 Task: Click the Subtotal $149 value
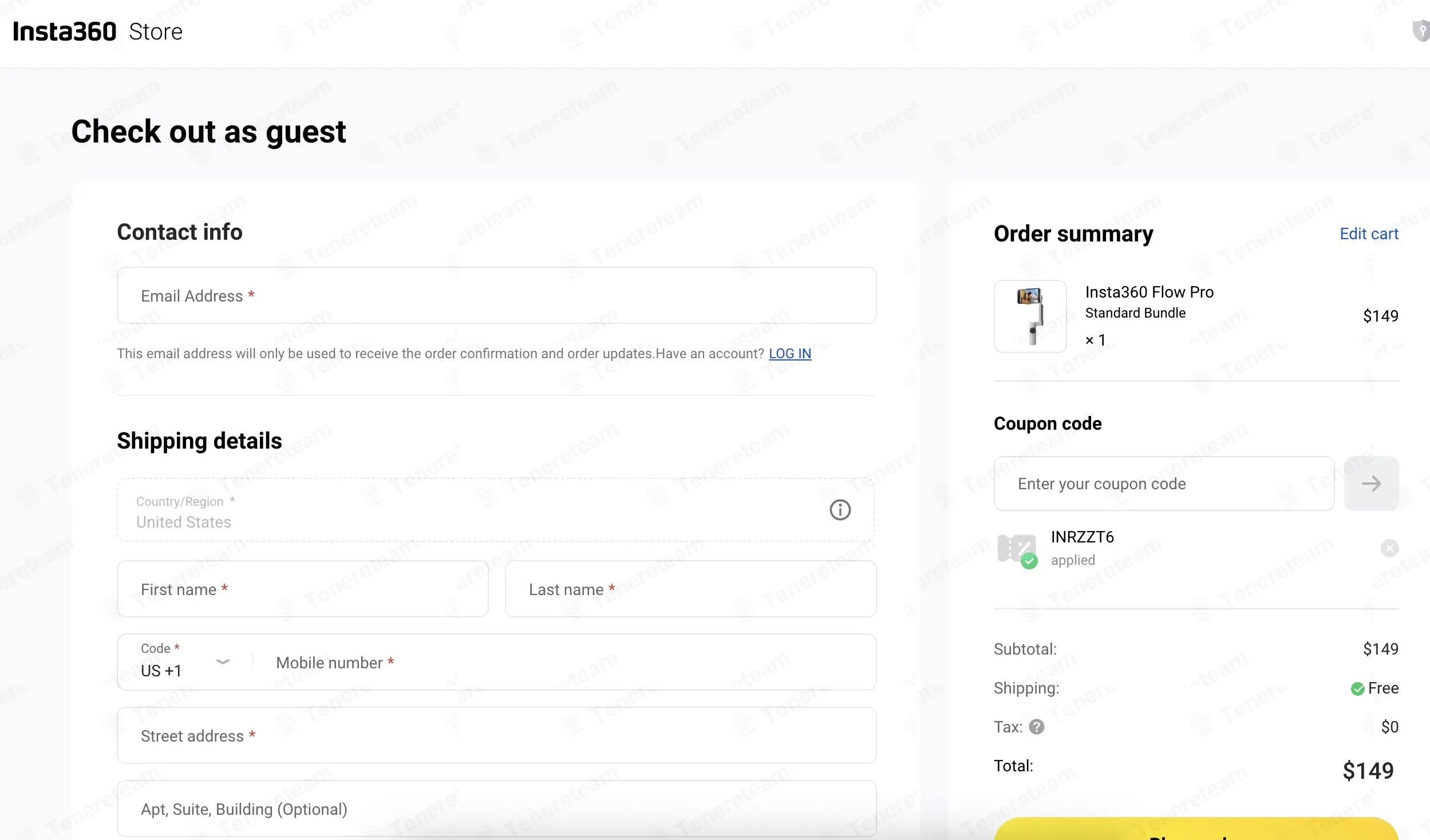tap(1380, 649)
